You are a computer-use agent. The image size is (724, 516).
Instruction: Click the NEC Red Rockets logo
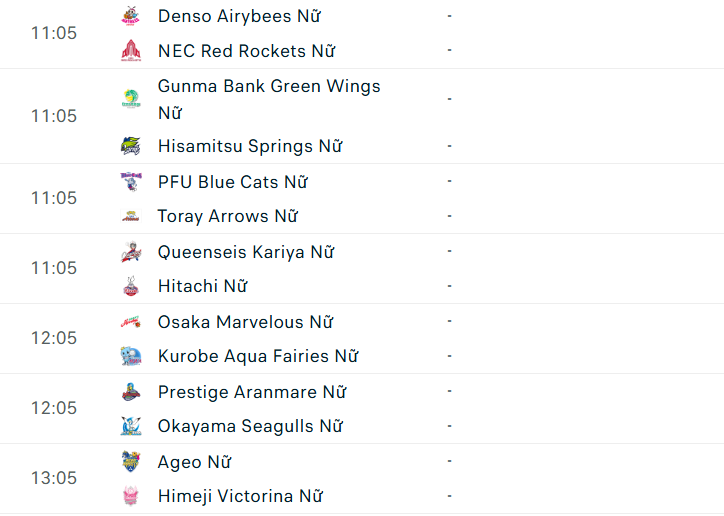[131, 51]
